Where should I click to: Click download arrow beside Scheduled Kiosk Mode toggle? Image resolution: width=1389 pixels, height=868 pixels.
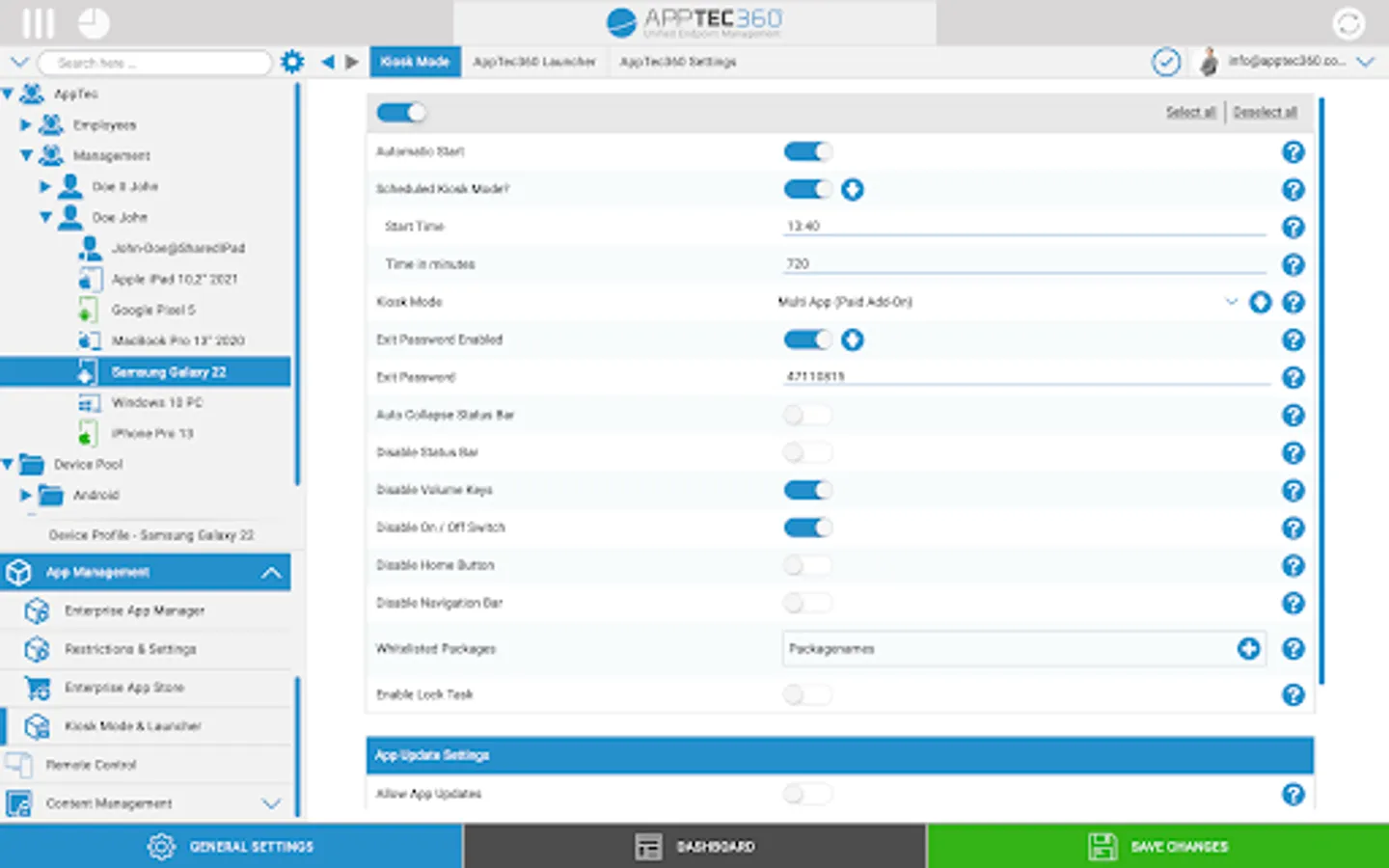coord(852,189)
